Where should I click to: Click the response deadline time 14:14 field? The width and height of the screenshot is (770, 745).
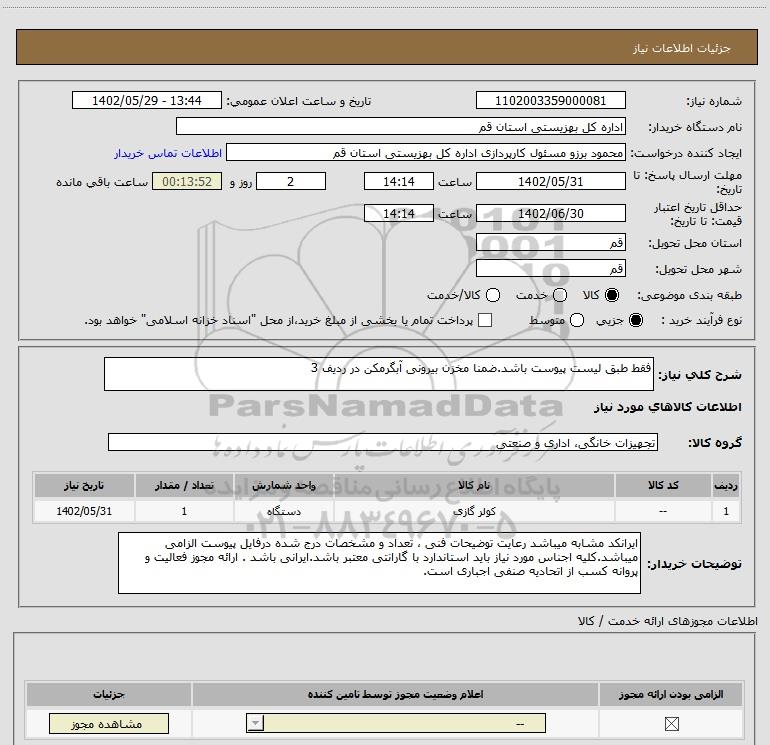[399, 181]
